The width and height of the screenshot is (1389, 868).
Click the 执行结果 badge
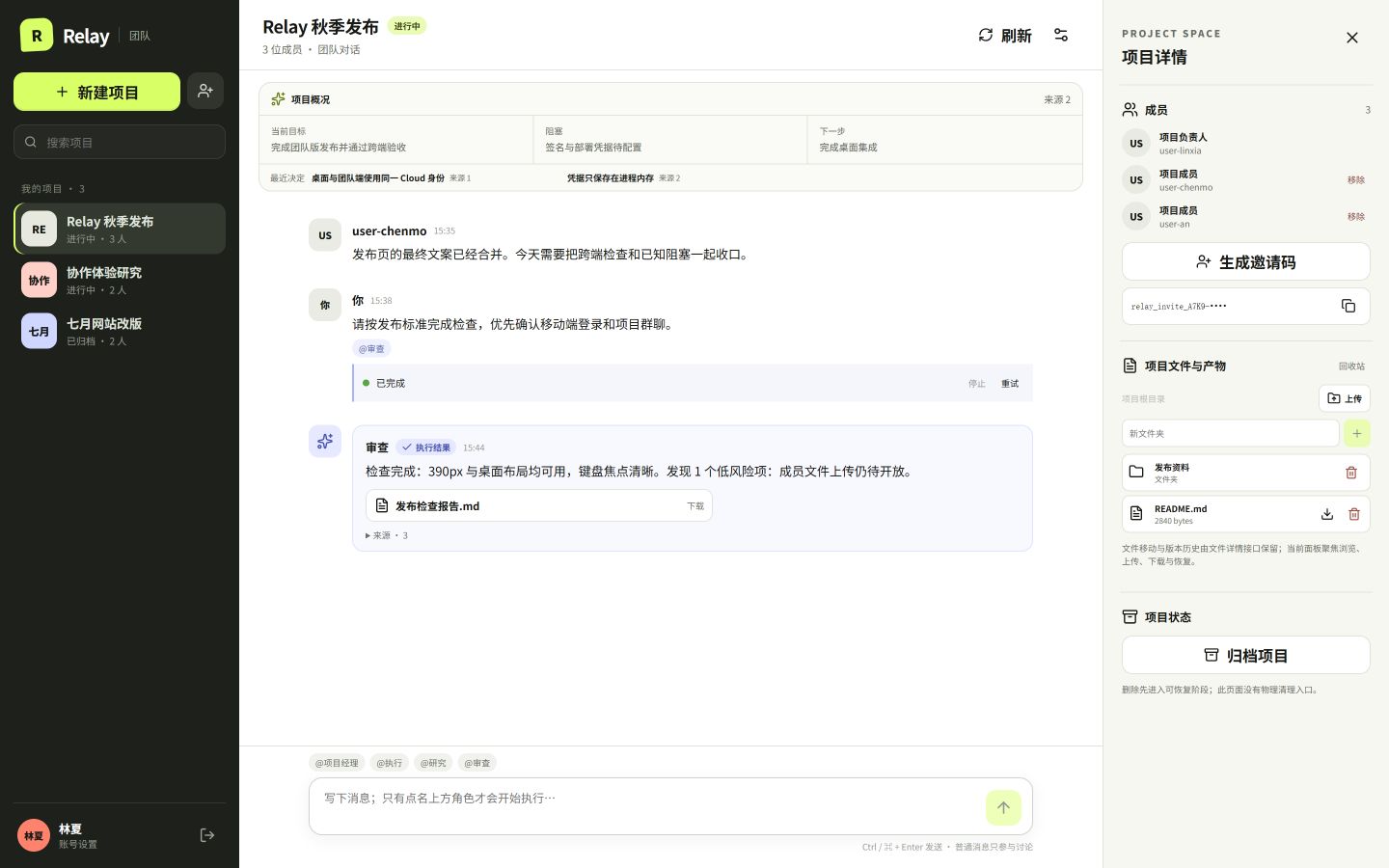426,448
